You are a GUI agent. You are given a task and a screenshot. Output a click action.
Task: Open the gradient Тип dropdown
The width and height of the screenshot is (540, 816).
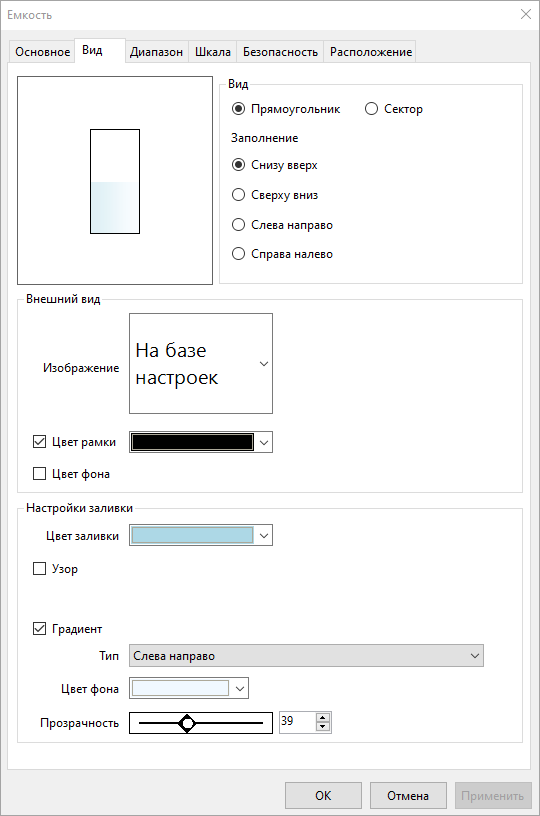306,656
